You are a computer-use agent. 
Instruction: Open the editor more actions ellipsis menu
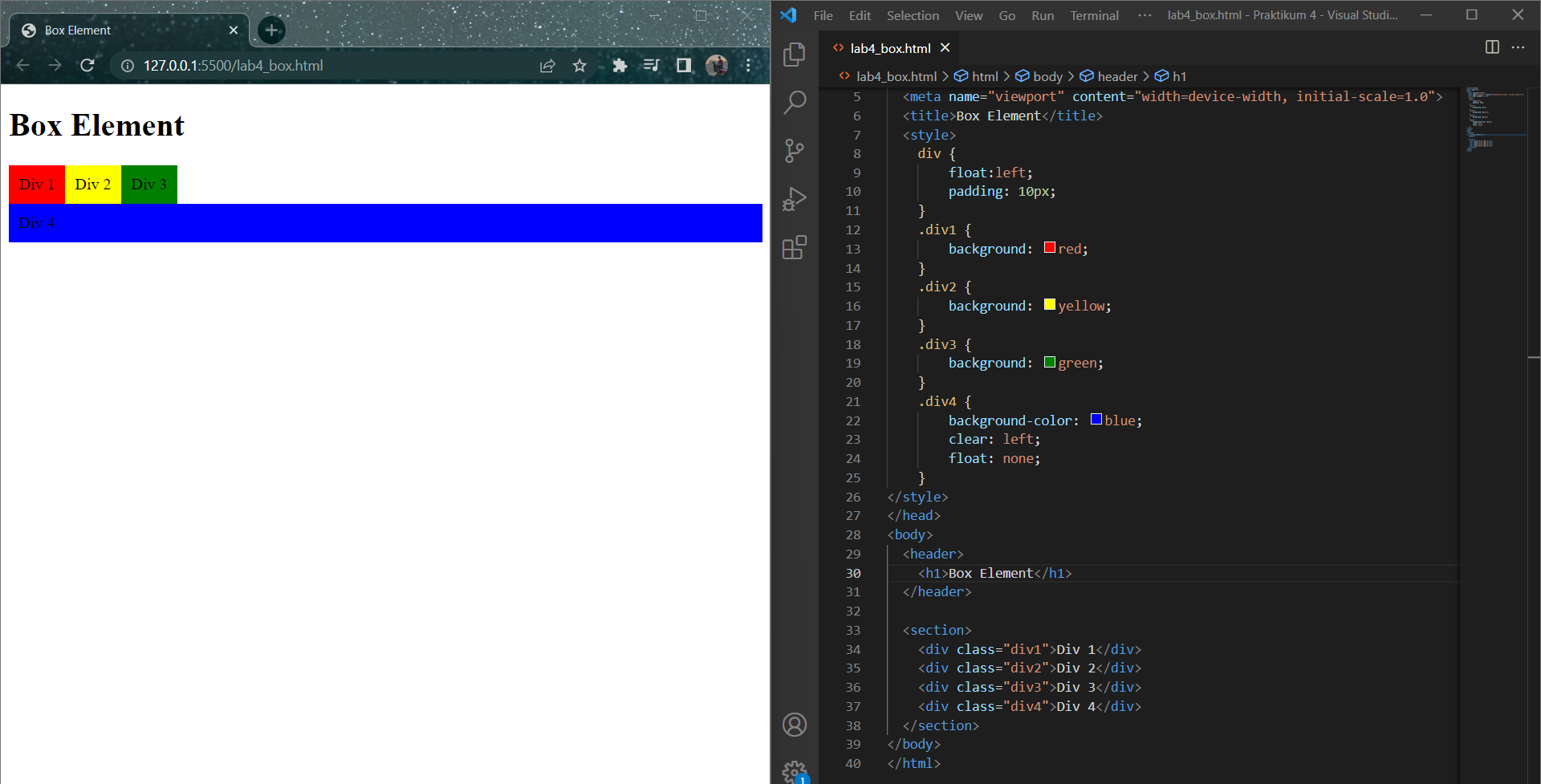point(1519,47)
